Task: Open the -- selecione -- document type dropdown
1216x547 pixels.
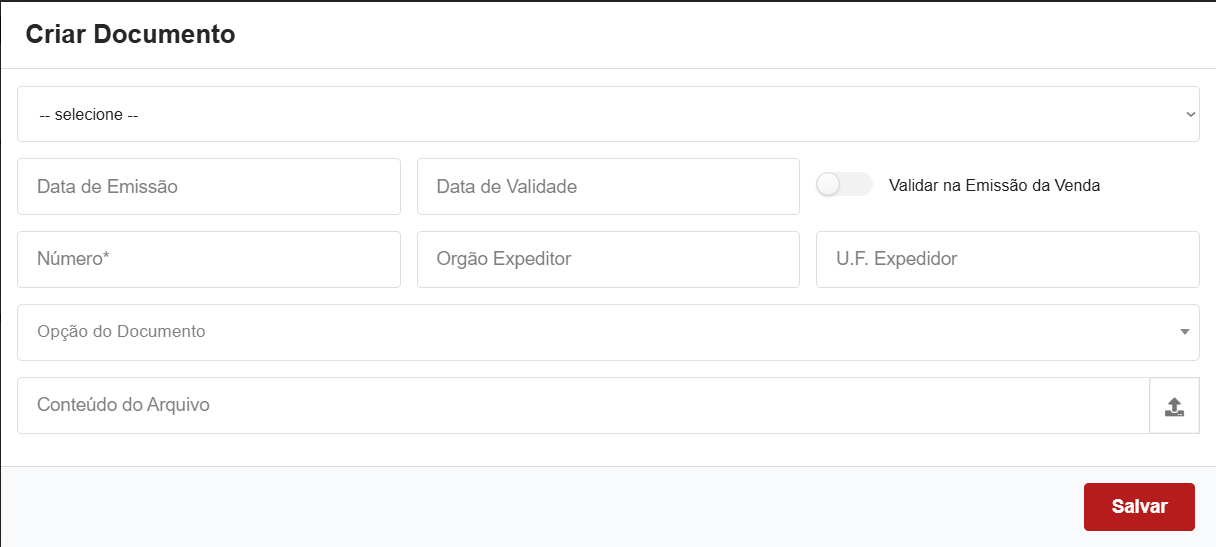Action: click(x=608, y=114)
